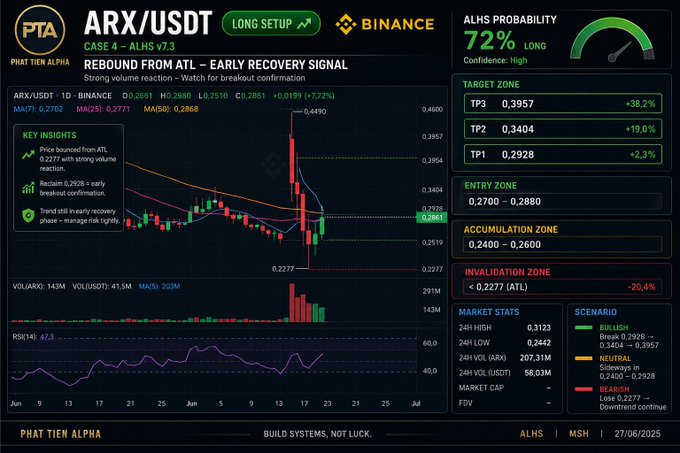Click the 'Confidence: High' text

coord(495,60)
